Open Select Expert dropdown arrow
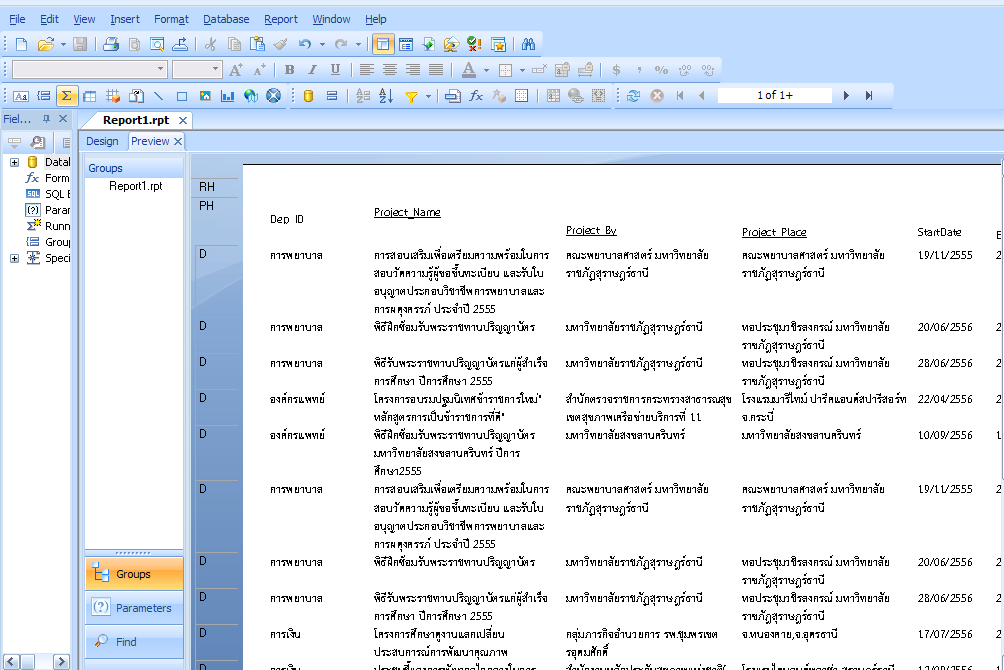The image size is (1004, 670). coord(428,96)
